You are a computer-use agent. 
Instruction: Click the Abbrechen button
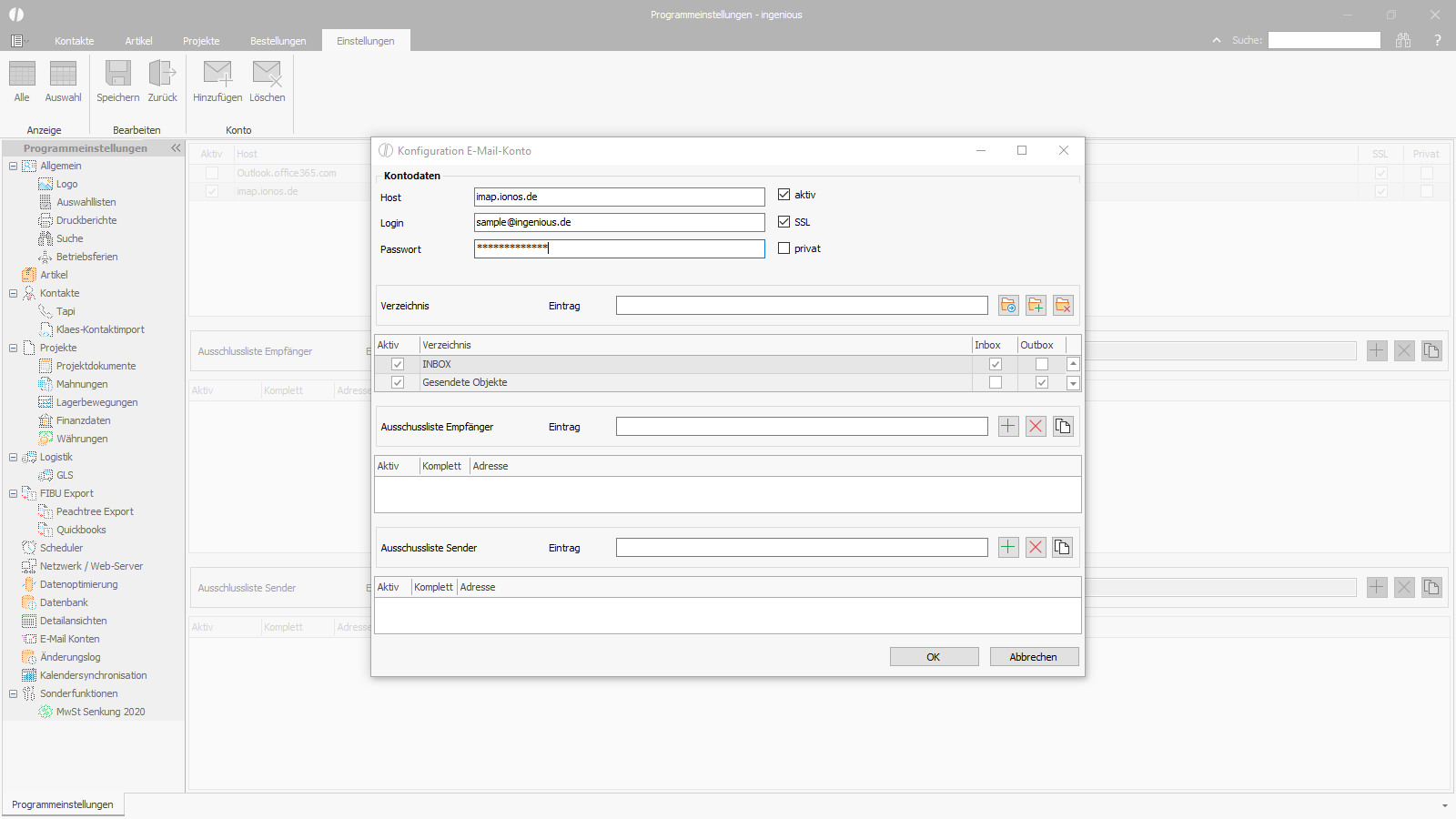tap(1034, 657)
